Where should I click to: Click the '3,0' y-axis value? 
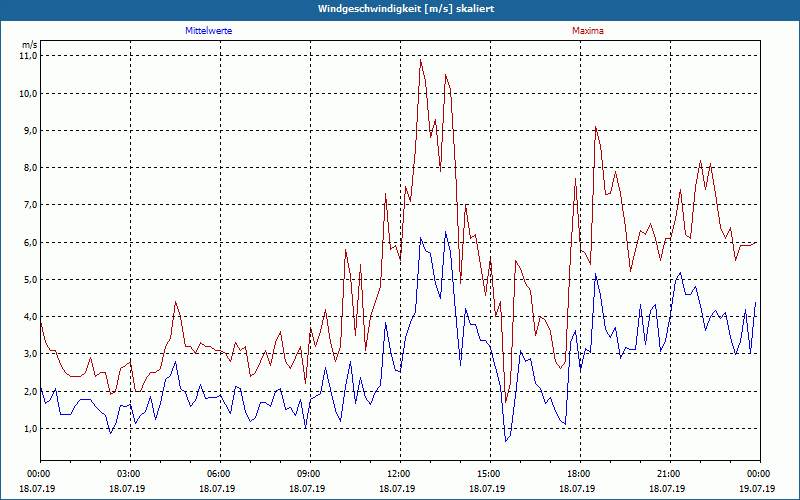point(30,354)
